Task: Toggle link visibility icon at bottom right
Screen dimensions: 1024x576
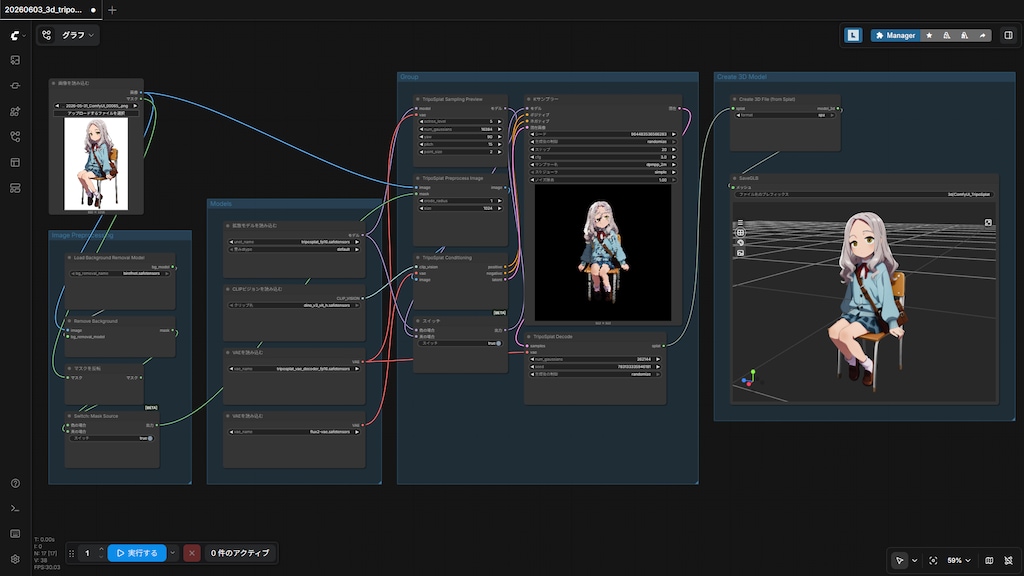Action: pyautogui.click(x=1008, y=560)
